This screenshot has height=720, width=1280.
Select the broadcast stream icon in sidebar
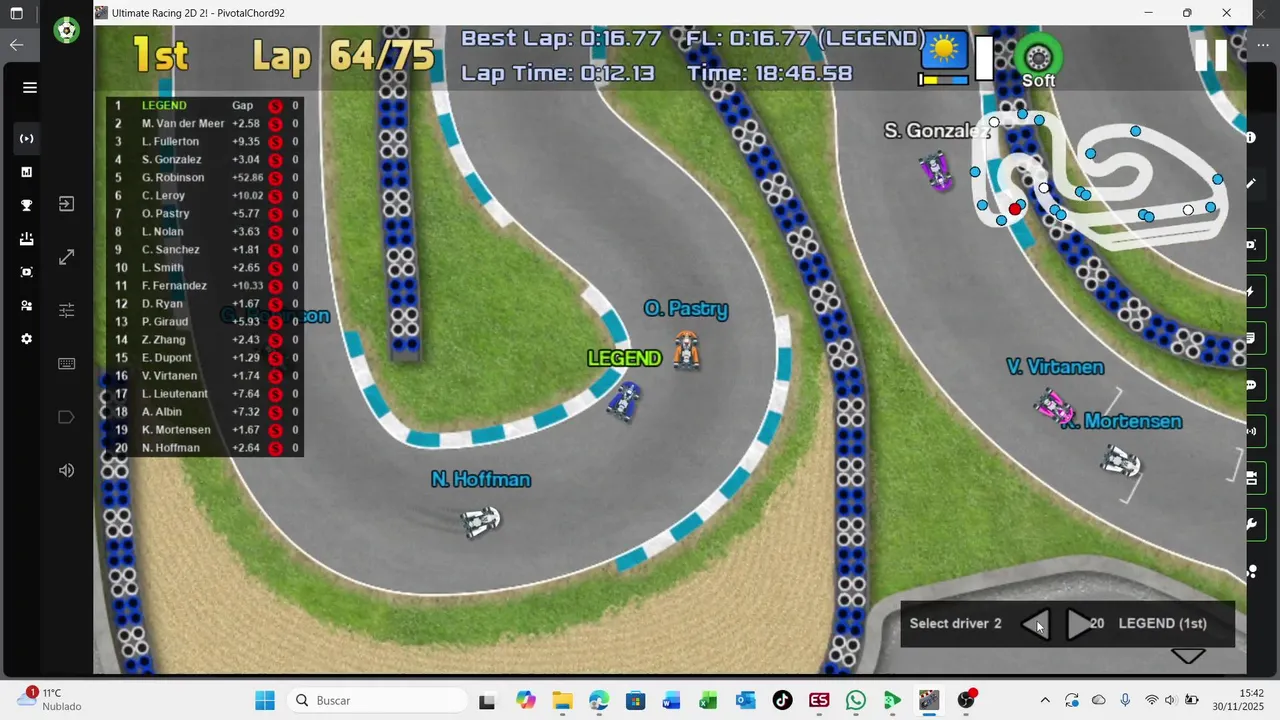[27, 138]
